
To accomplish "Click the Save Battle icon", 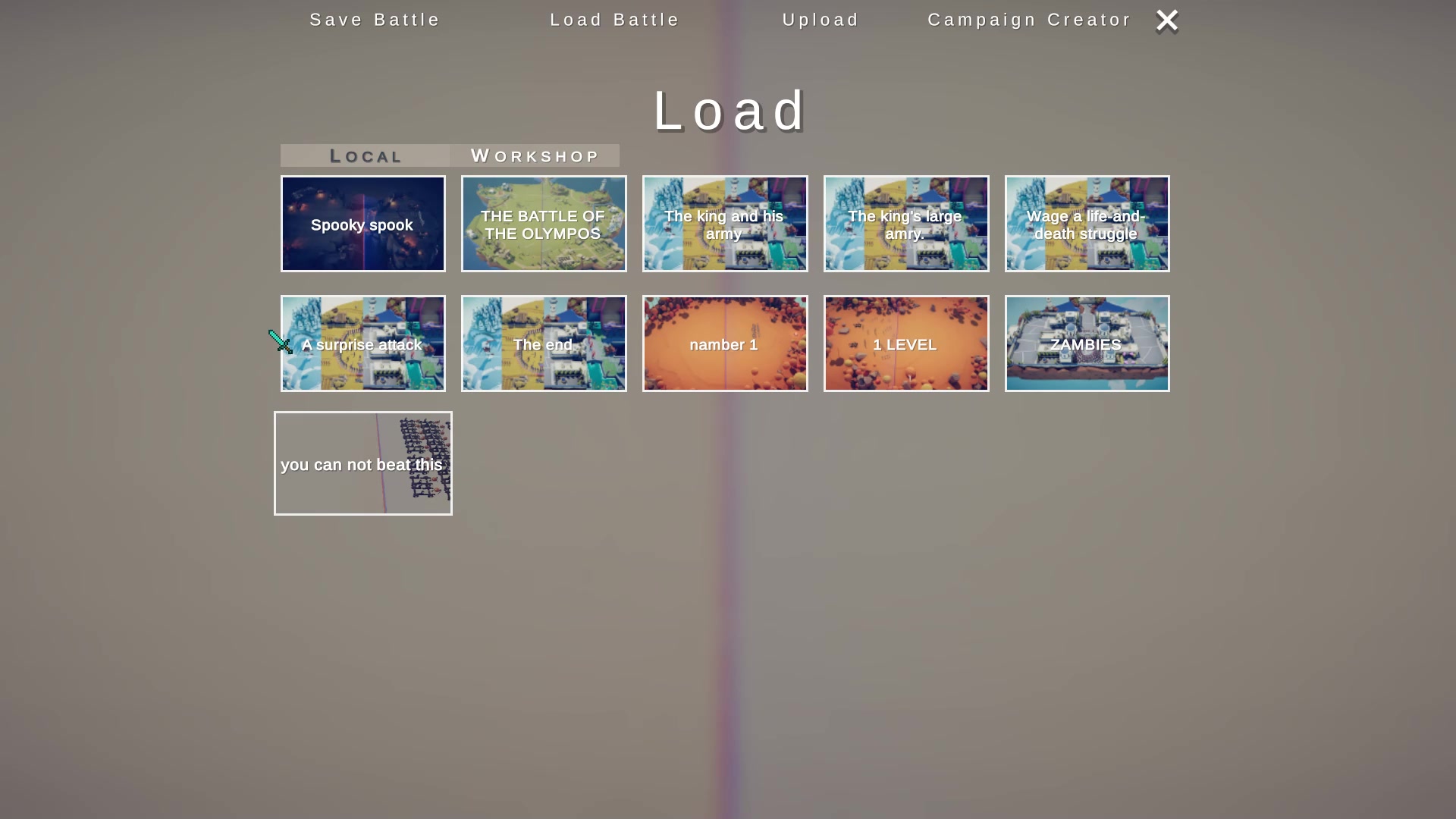I will (x=374, y=19).
